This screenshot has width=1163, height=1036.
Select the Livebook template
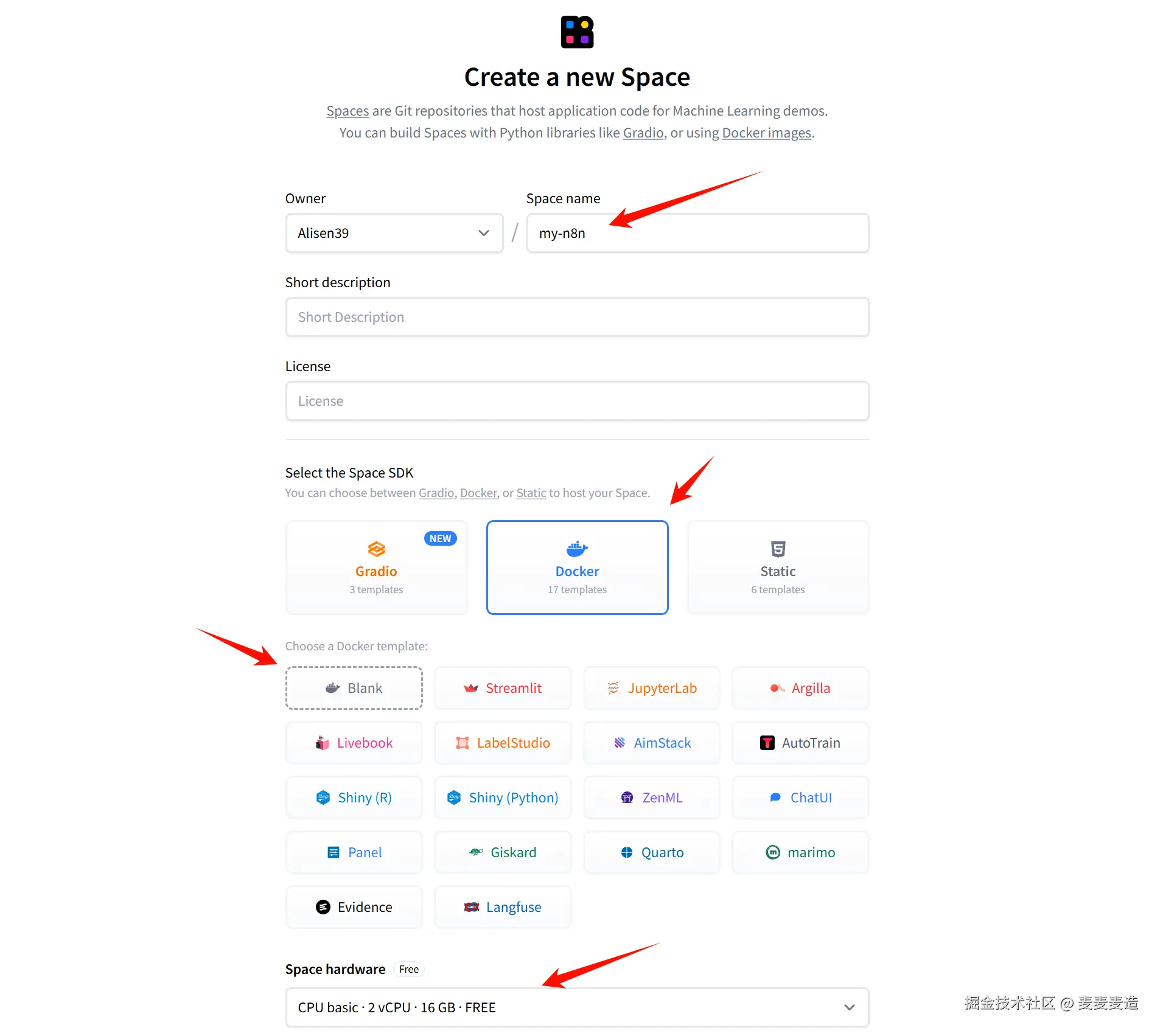(354, 743)
